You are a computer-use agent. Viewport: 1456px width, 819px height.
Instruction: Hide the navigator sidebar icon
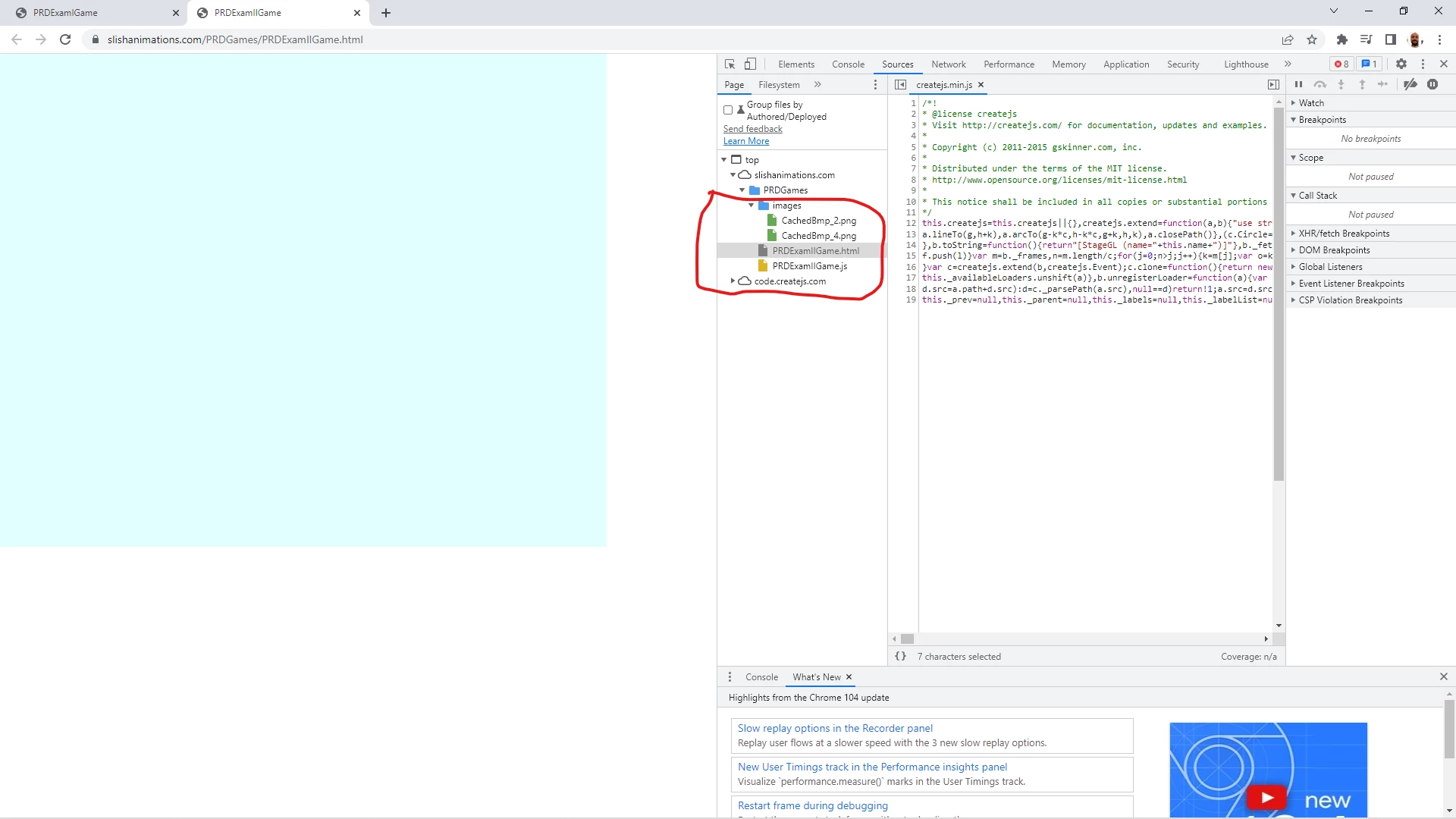[x=900, y=85]
